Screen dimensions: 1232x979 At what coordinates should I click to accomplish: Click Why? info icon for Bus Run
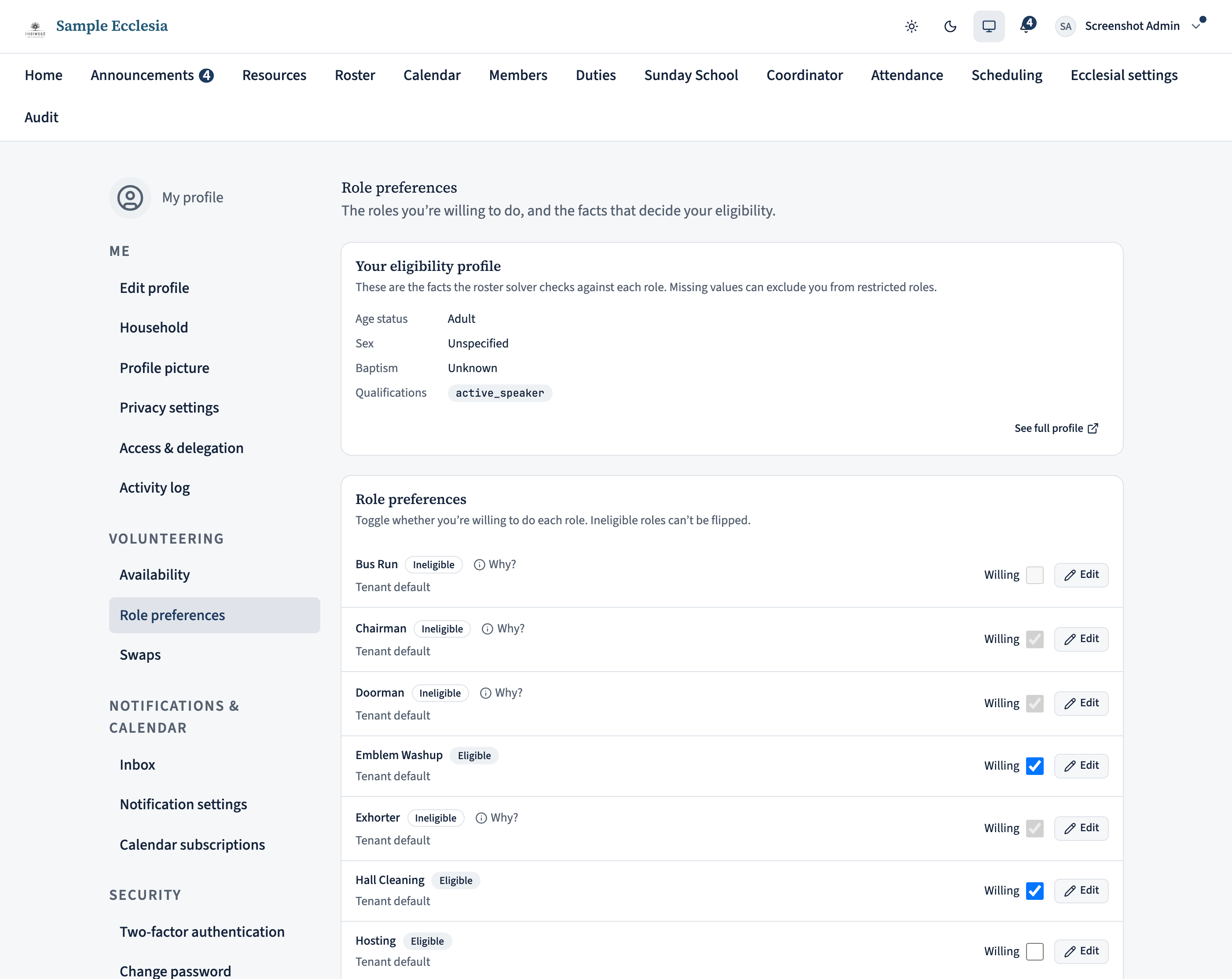tap(480, 564)
